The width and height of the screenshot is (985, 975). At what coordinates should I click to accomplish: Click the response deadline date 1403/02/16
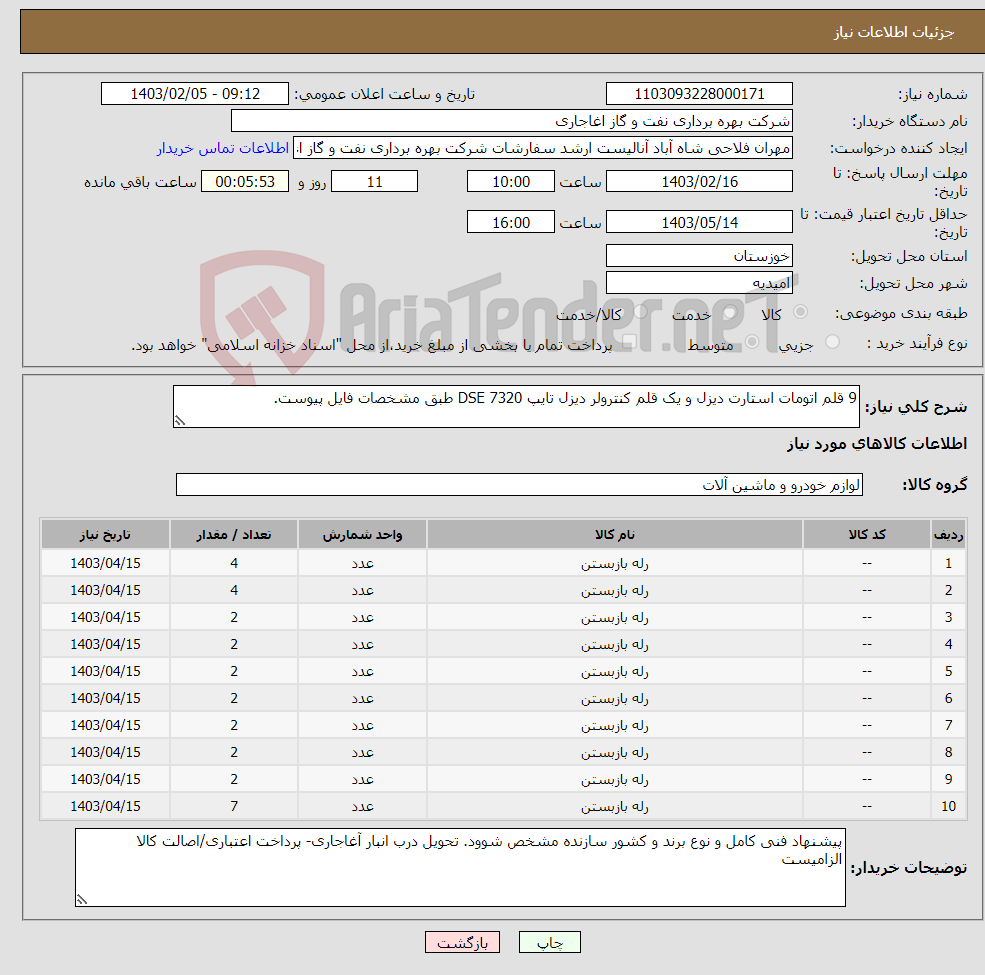click(699, 182)
